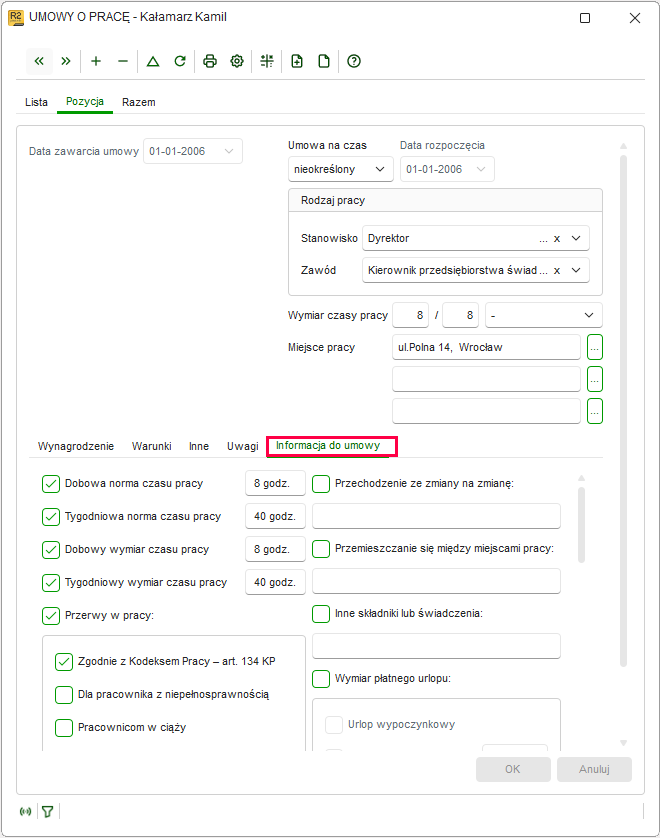This screenshot has height=838, width=660.
Task: Click the triangle edit icon
Action: [153, 61]
